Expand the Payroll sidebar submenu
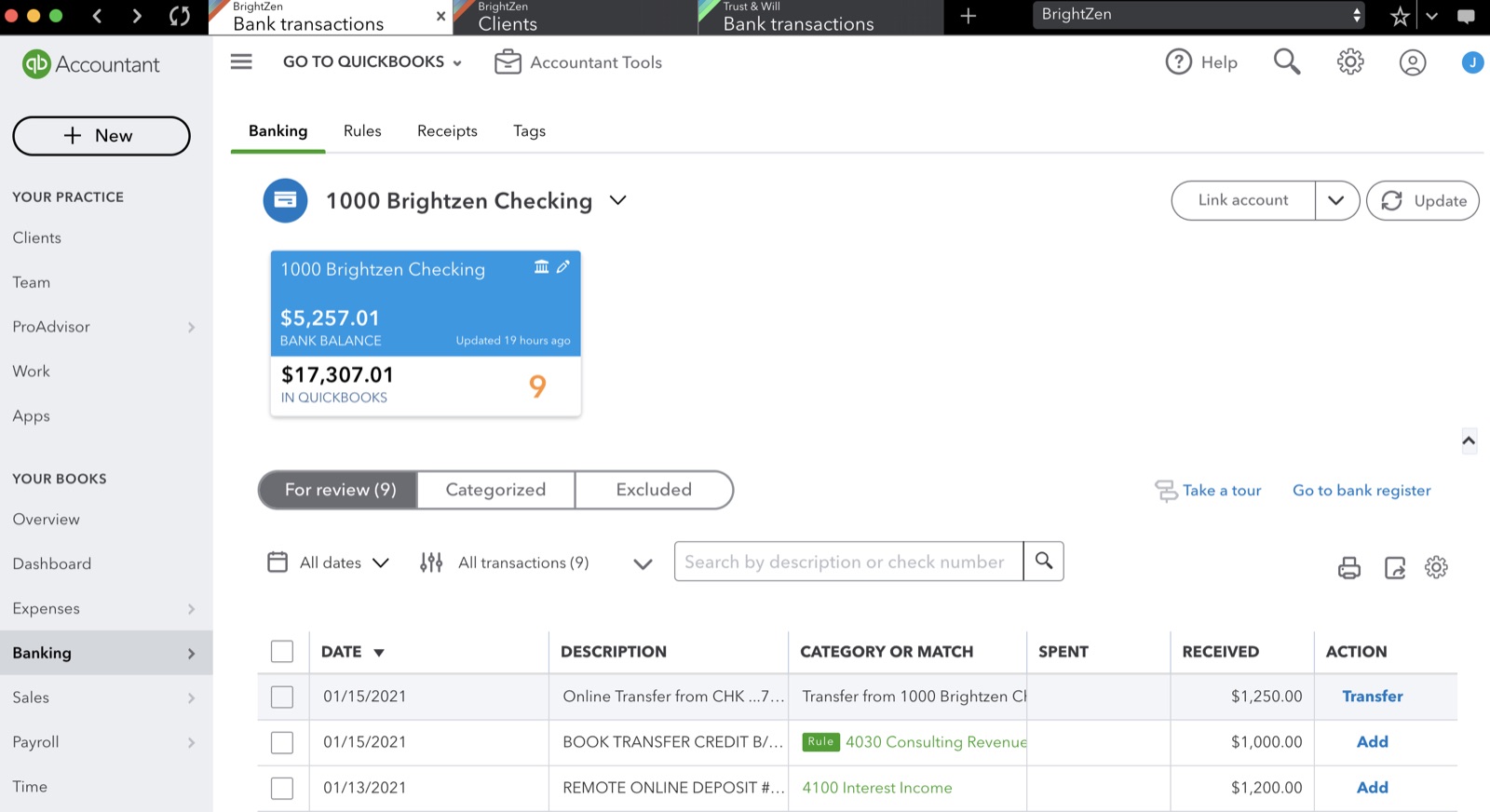1490x812 pixels. coord(191,742)
